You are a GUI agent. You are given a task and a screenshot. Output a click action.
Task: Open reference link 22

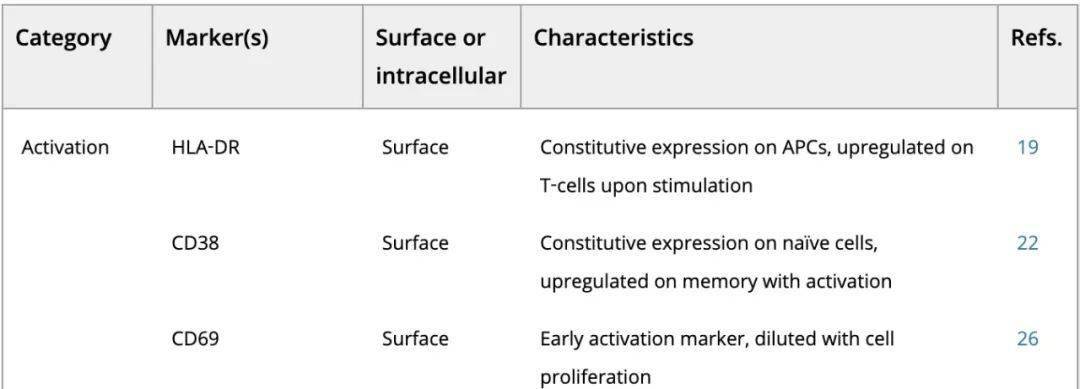(x=1027, y=243)
